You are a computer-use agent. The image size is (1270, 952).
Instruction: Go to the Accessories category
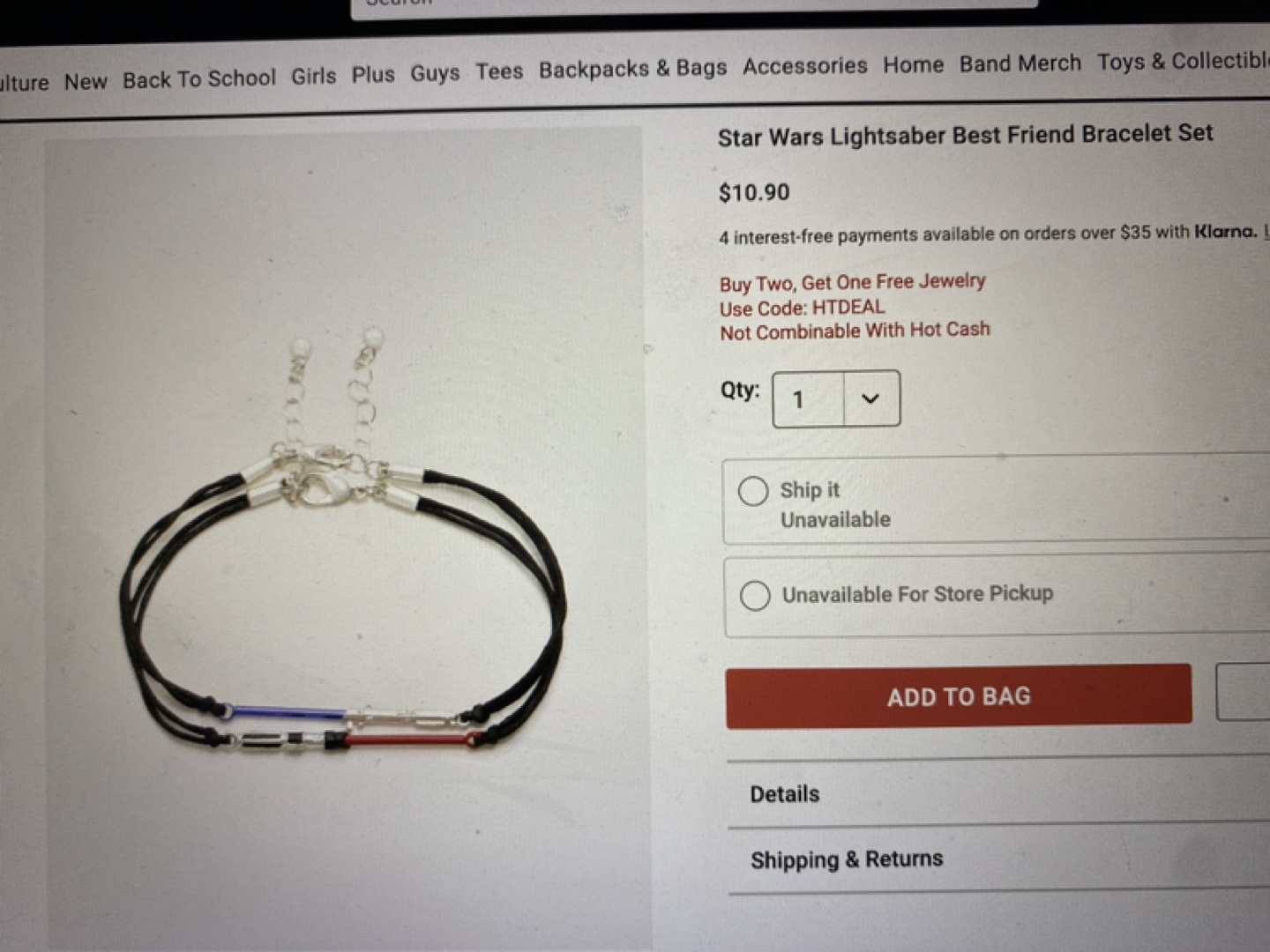(804, 66)
